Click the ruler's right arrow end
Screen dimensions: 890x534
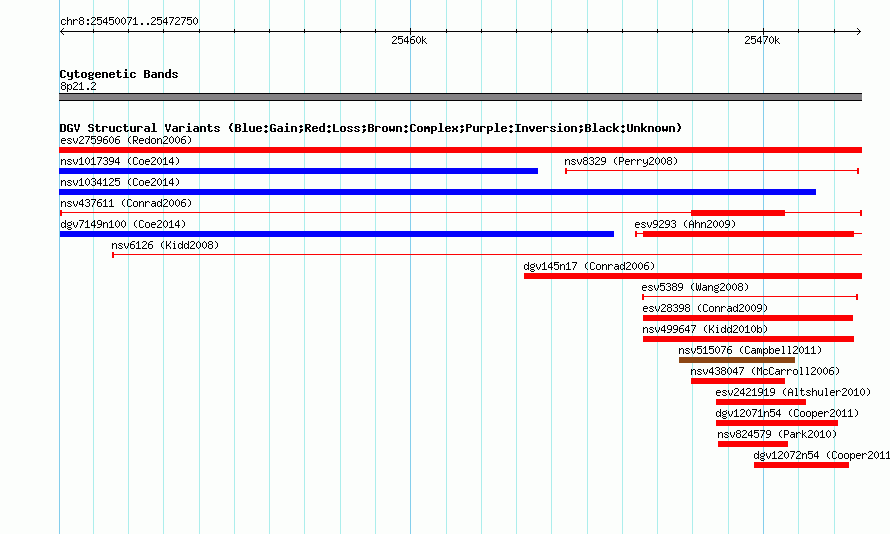(859, 31)
